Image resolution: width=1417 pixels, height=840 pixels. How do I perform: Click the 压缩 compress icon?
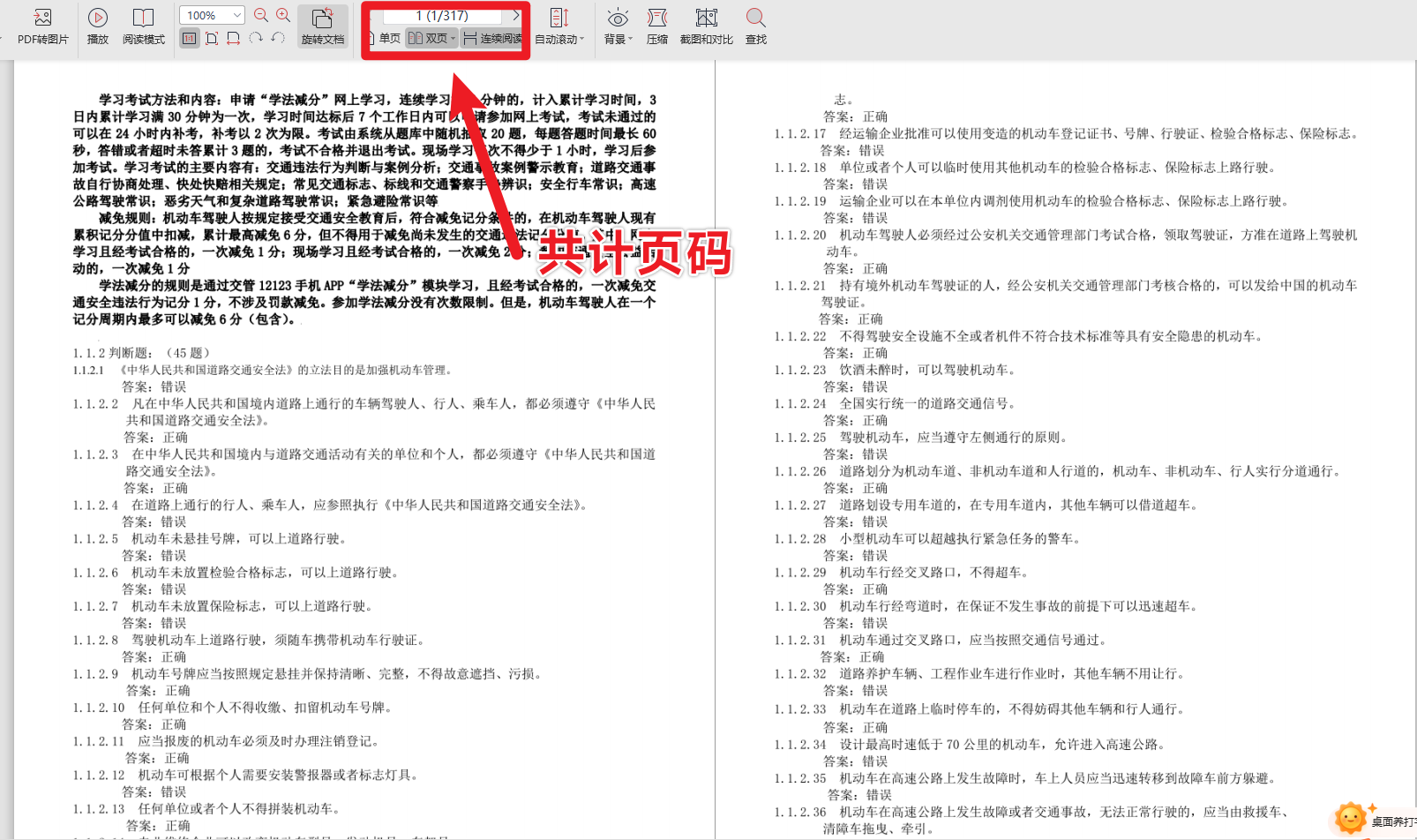pos(656,25)
